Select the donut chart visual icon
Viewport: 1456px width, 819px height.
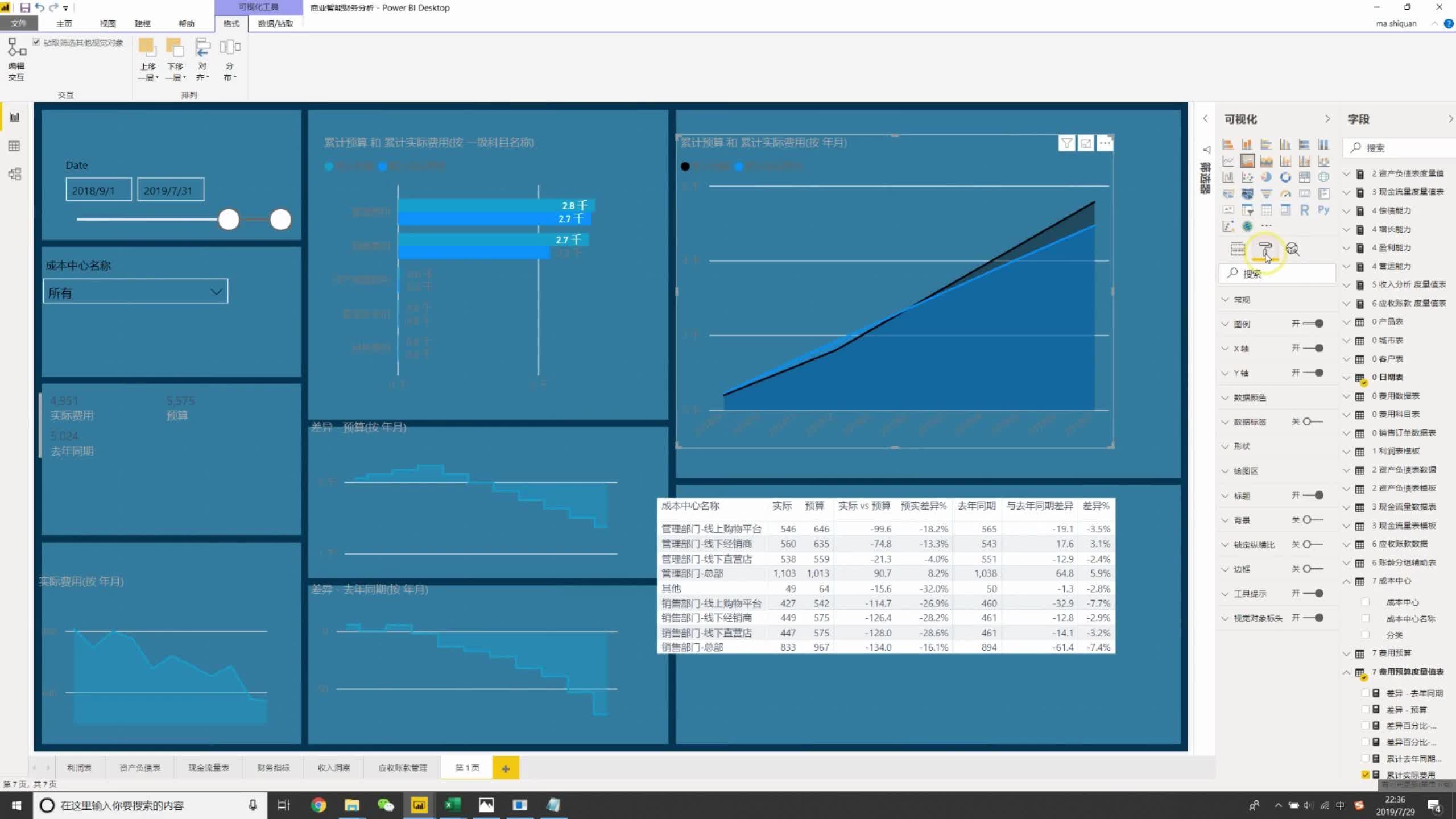(x=1285, y=177)
